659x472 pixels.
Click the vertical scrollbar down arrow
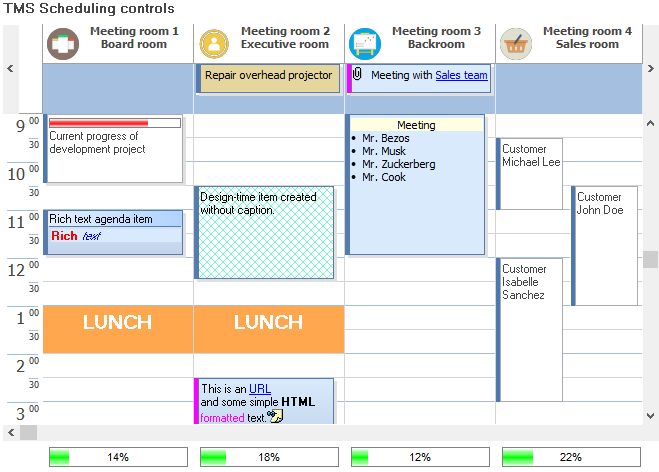(650, 415)
